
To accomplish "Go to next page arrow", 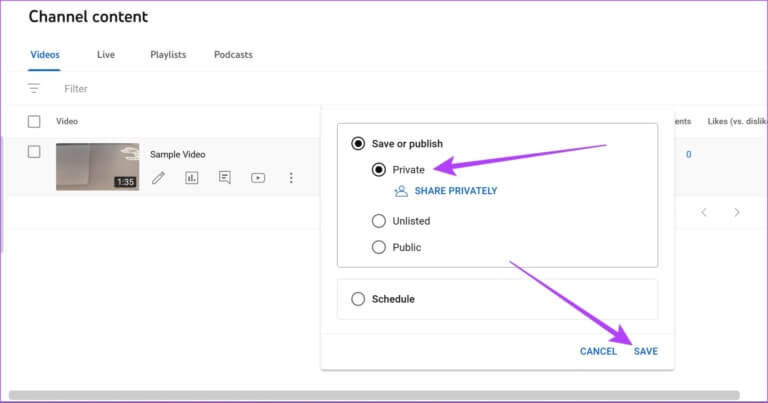I will [x=737, y=212].
